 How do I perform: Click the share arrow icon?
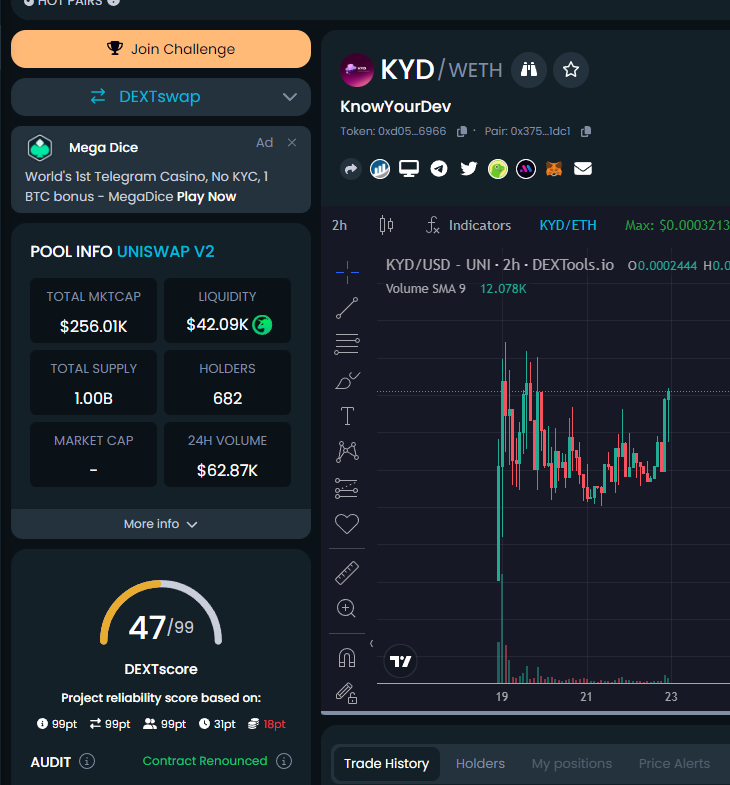point(351,169)
